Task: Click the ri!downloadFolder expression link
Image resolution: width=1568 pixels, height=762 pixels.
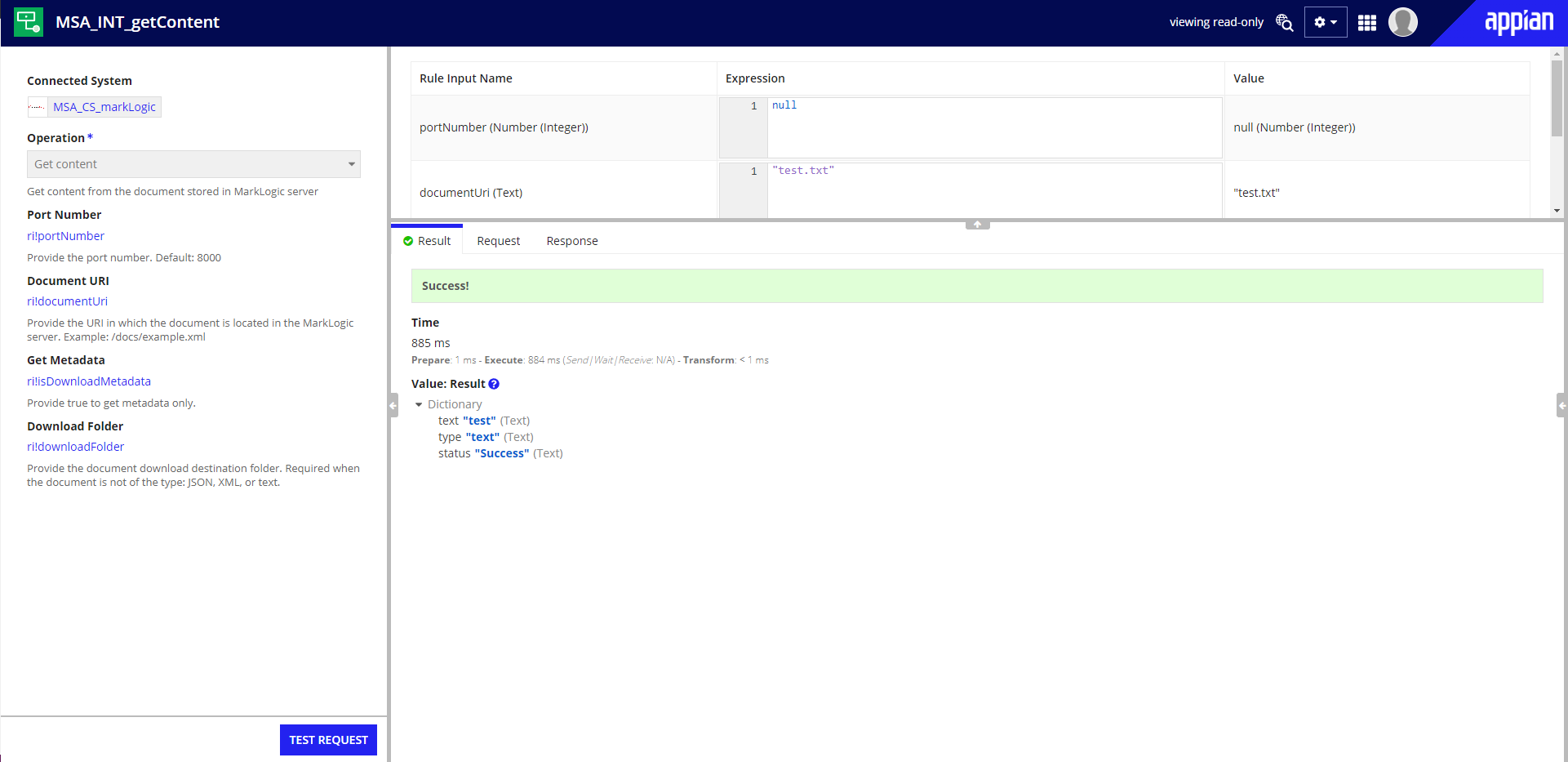Action: (75, 447)
